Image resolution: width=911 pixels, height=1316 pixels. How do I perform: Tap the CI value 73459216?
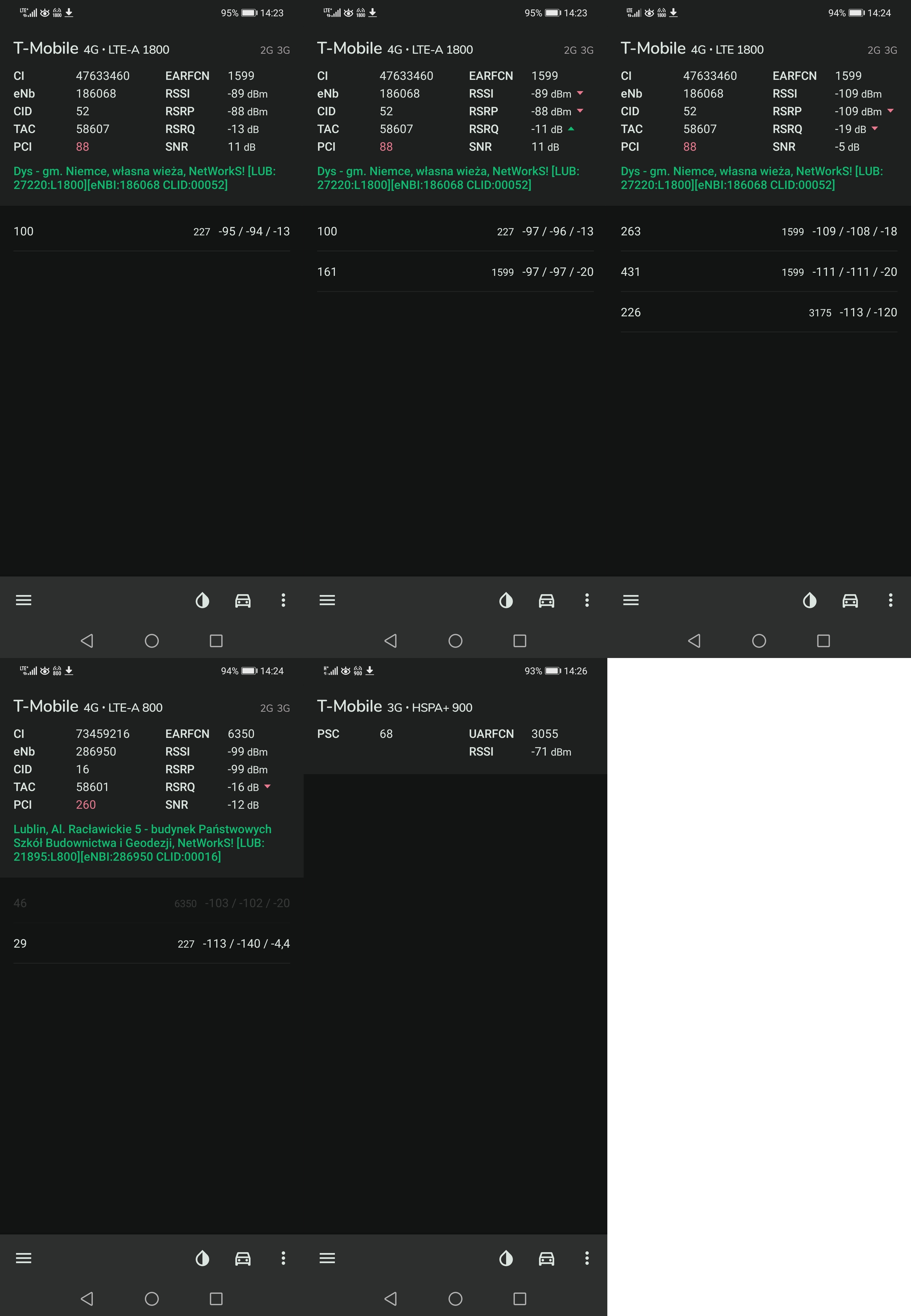pyautogui.click(x=103, y=734)
